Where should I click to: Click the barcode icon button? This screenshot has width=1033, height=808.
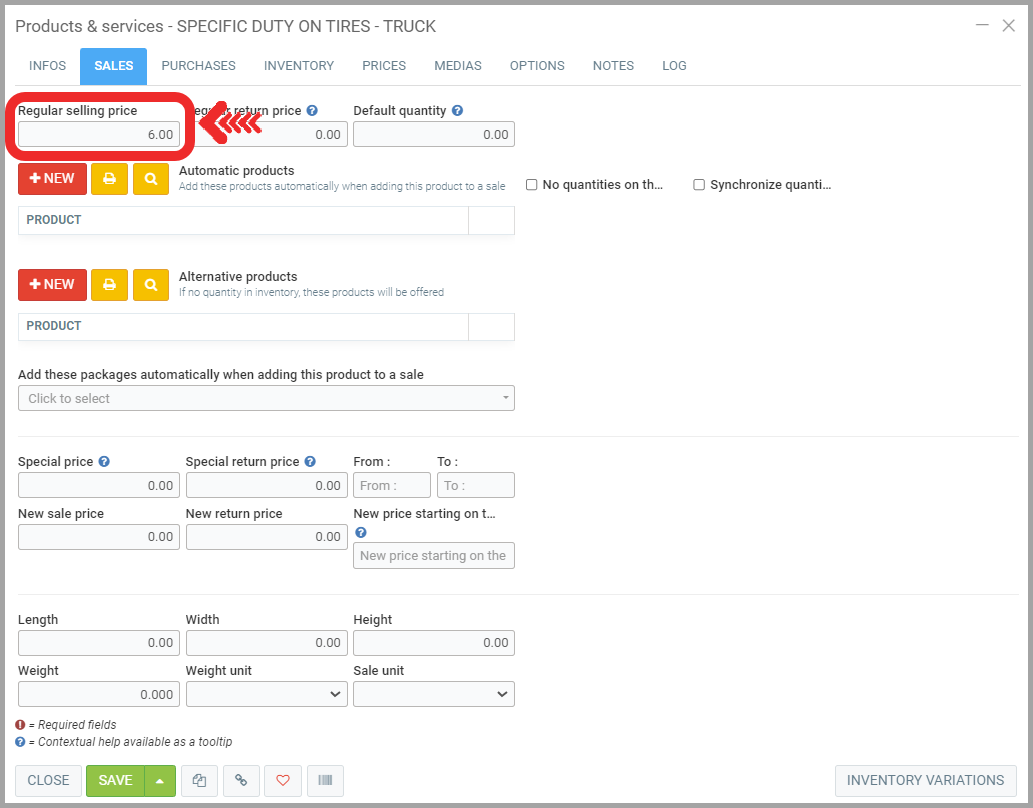pyautogui.click(x=325, y=781)
